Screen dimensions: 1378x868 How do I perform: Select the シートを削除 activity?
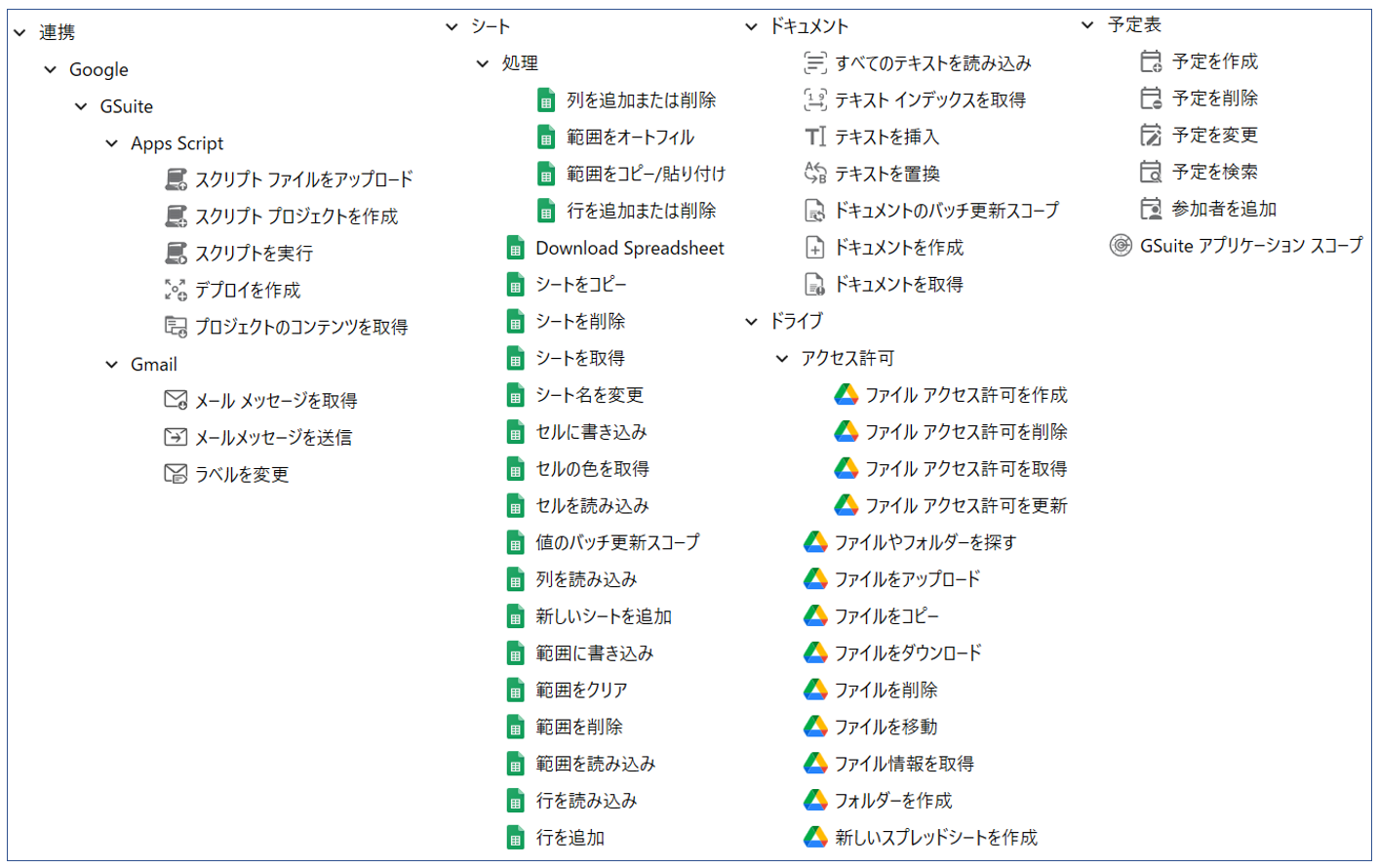581,322
